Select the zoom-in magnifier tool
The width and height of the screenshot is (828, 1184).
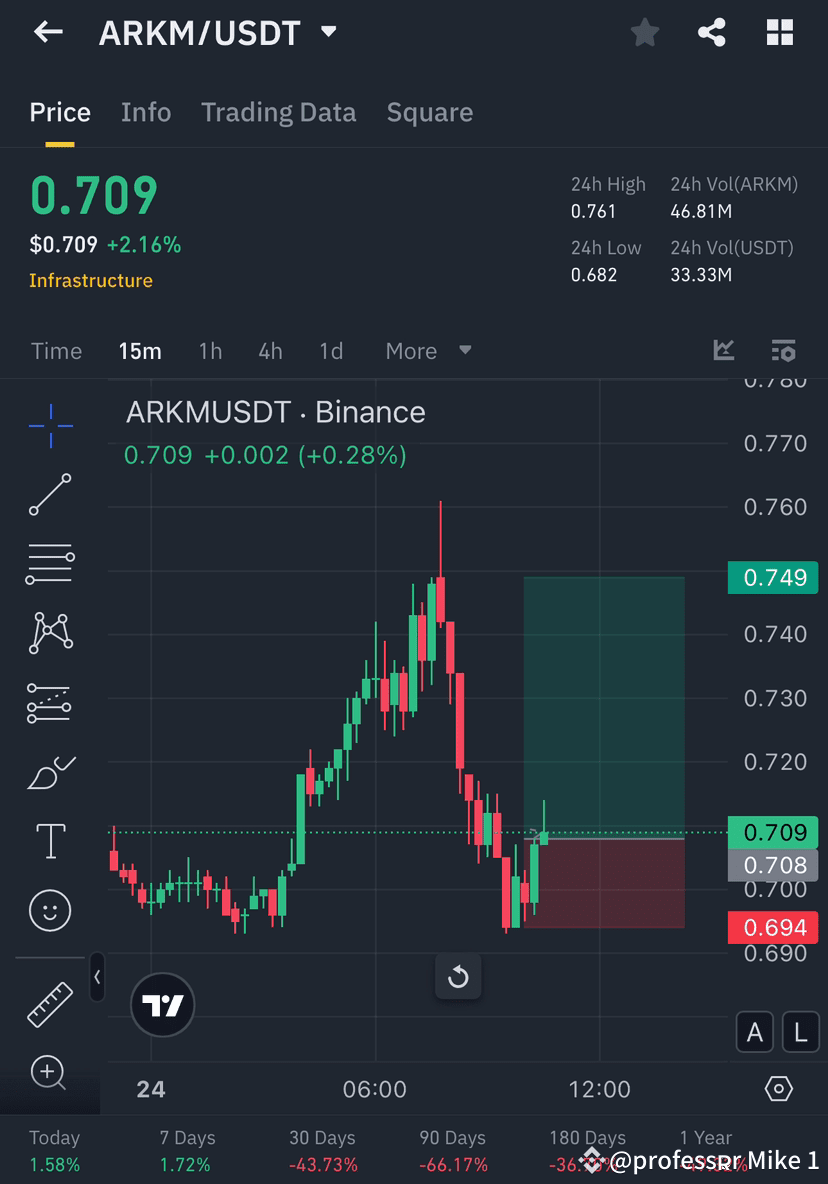49,1072
